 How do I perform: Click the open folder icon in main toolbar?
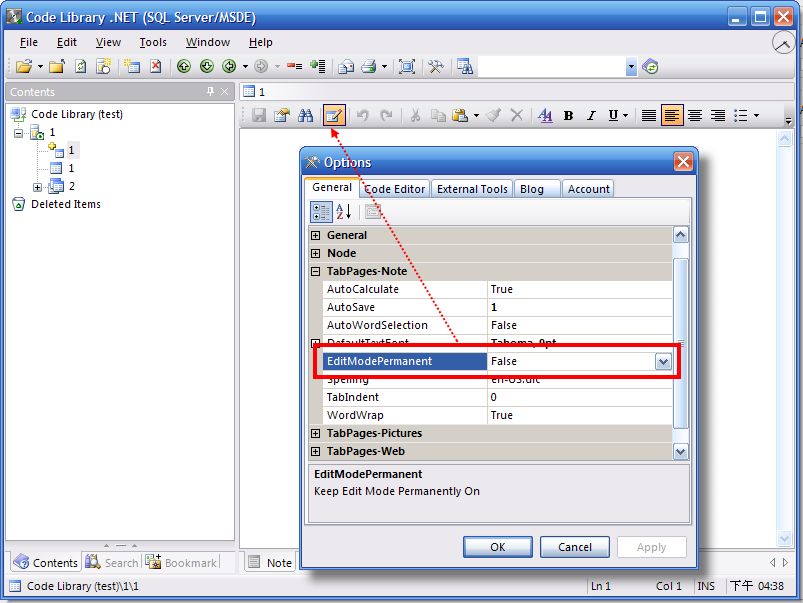pos(24,67)
